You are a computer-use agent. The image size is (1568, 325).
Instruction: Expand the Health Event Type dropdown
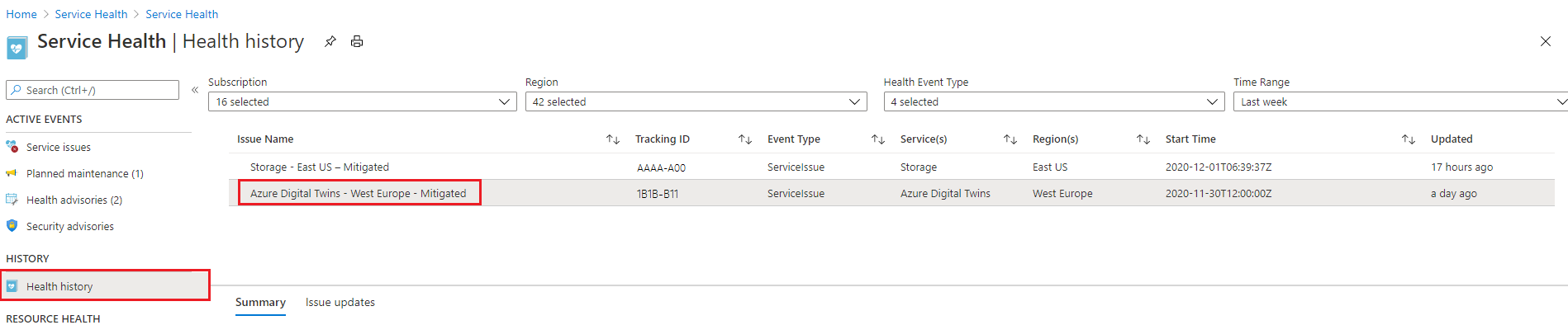coord(1054,101)
